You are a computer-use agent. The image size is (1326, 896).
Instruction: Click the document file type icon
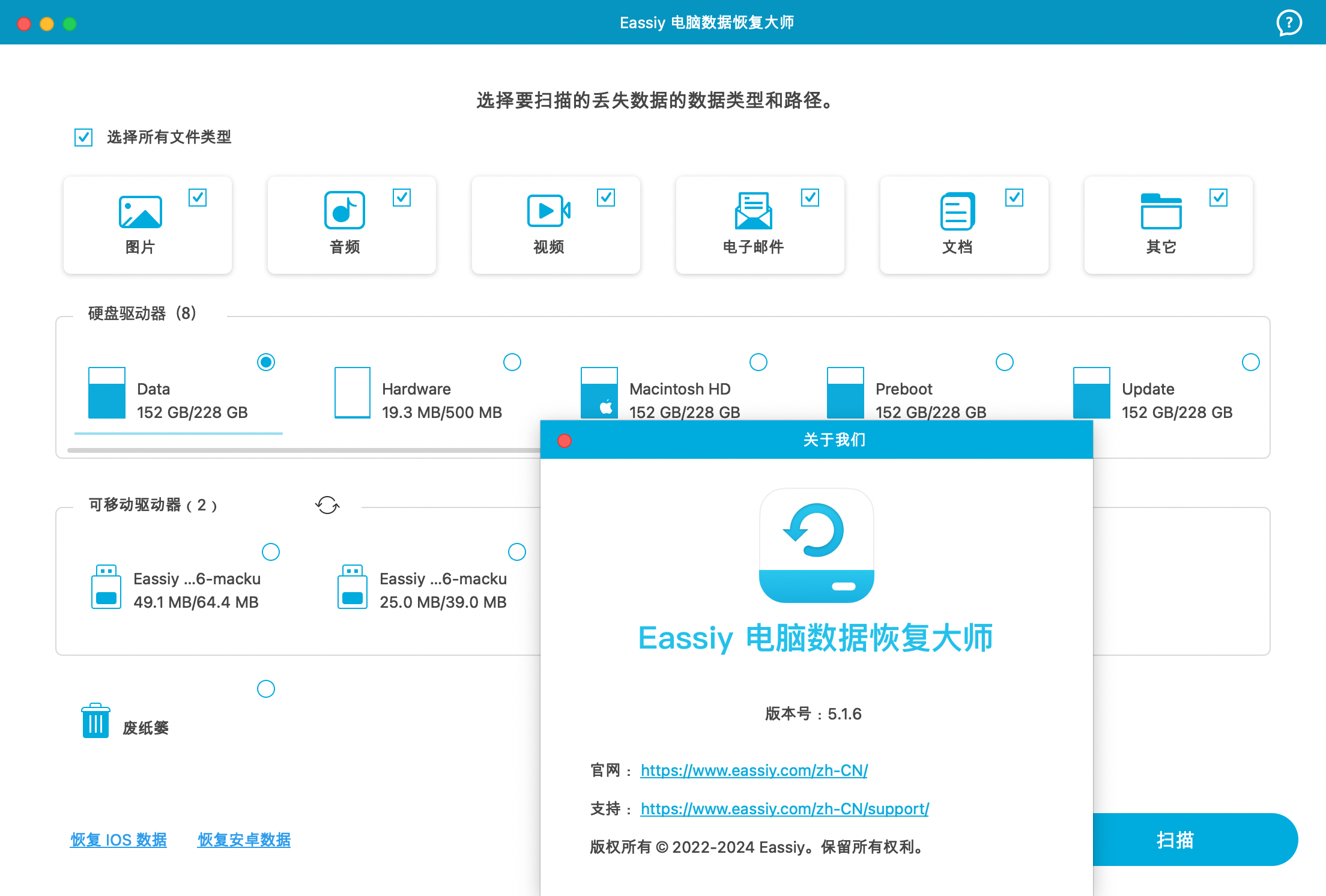pyautogui.click(x=957, y=211)
